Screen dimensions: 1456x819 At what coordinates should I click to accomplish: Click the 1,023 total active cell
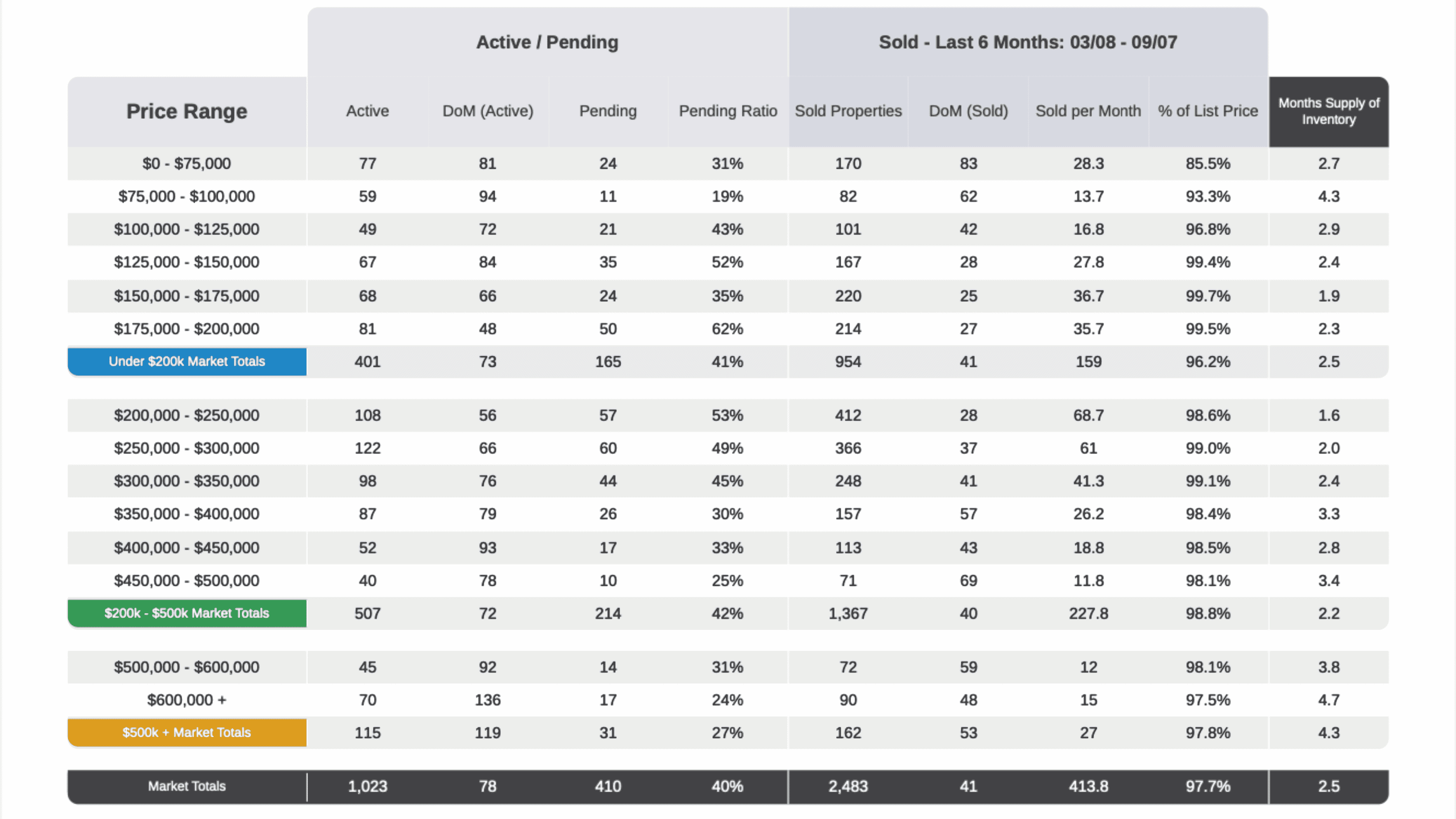(x=367, y=786)
